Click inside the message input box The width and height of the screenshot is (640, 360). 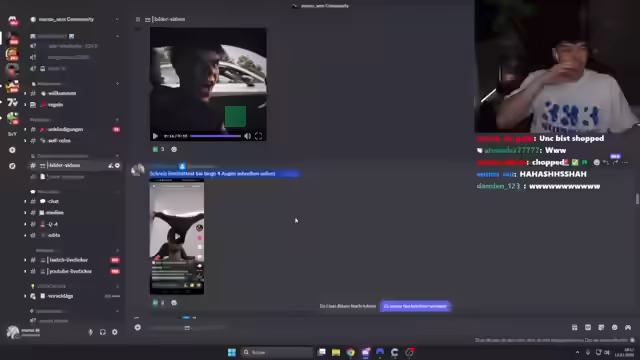pyautogui.click(x=351, y=327)
